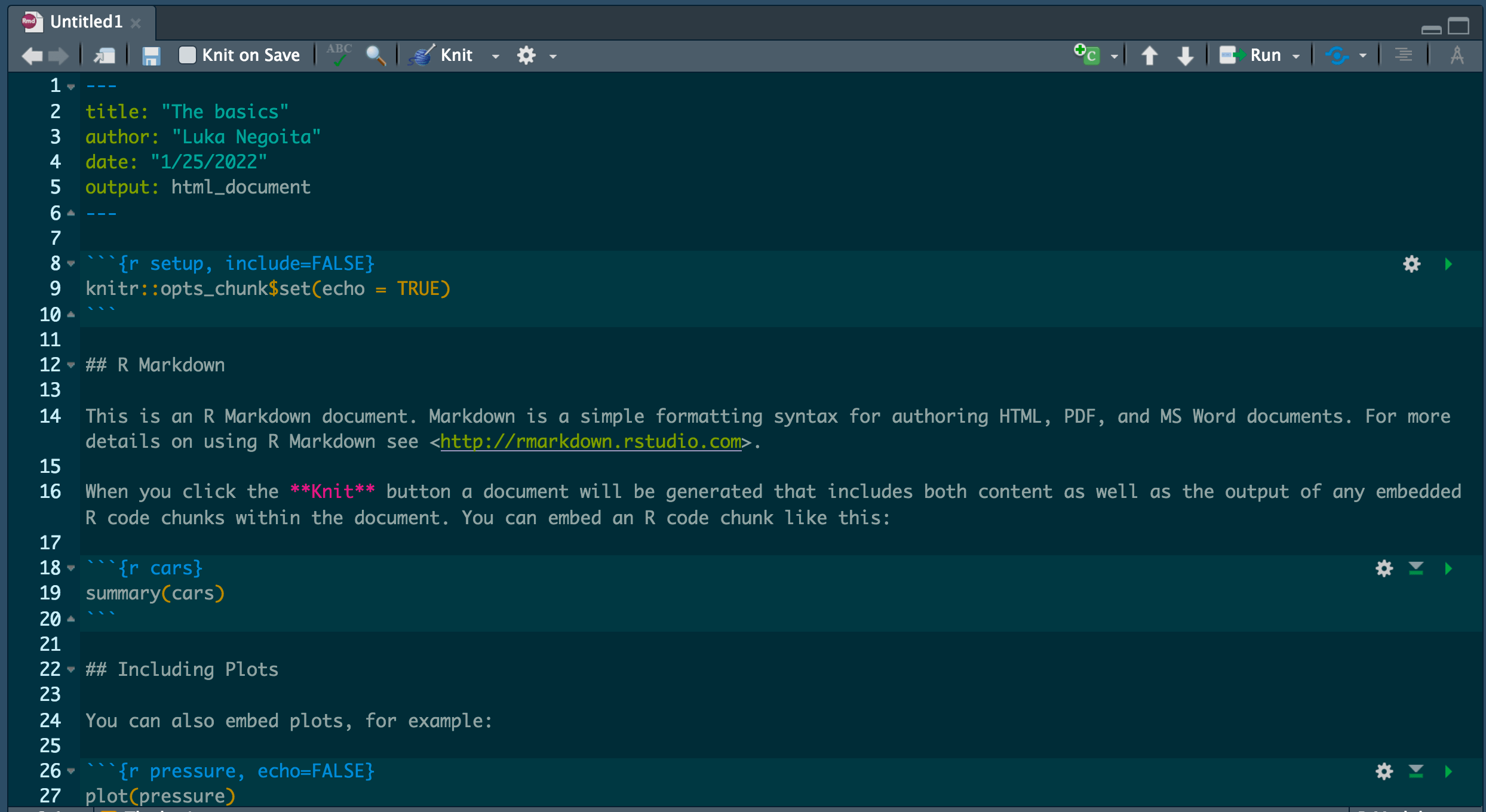1486x812 pixels.
Task: Run all chunks above the pressure chunk
Action: (1416, 771)
